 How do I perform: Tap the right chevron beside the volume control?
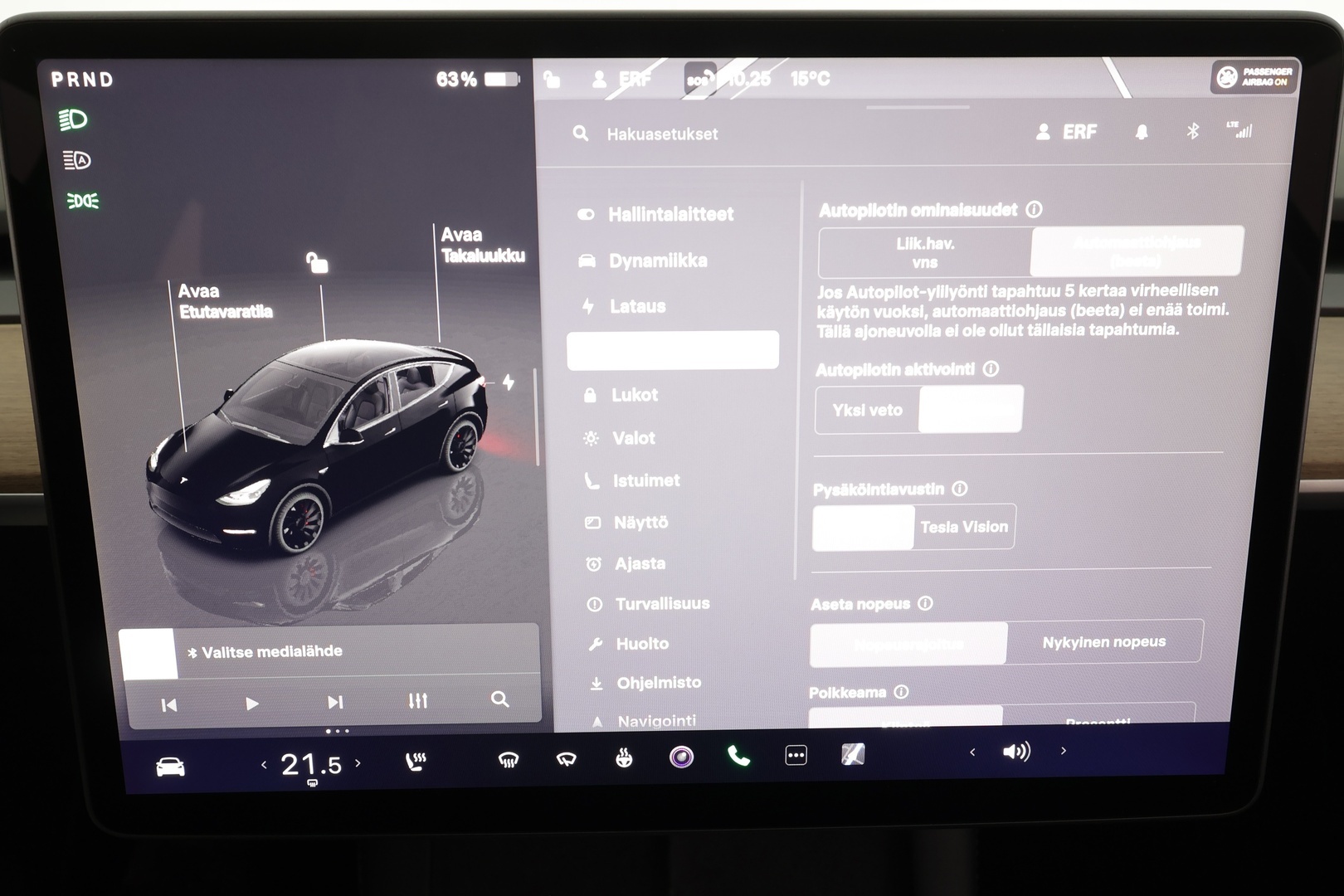point(1063,752)
